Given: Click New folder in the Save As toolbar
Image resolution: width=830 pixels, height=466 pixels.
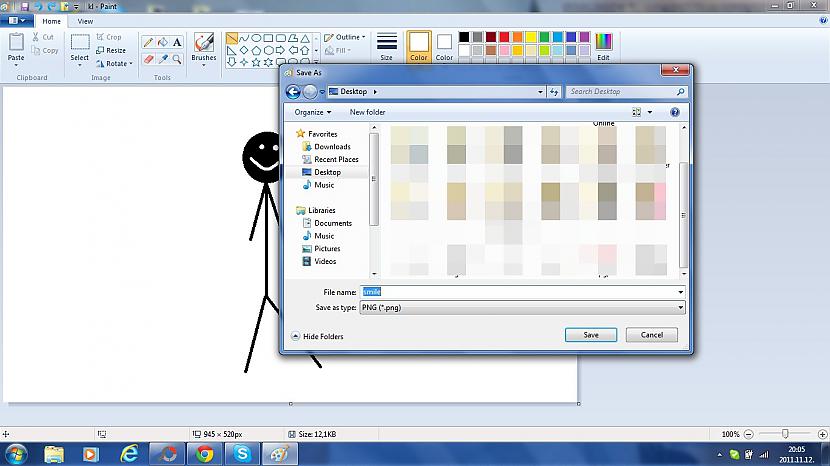Looking at the screenshot, I should pos(367,112).
